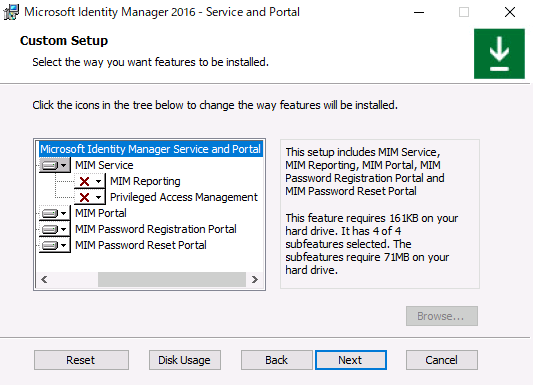
Task: Click the Disk Usage button
Action: [185, 360]
